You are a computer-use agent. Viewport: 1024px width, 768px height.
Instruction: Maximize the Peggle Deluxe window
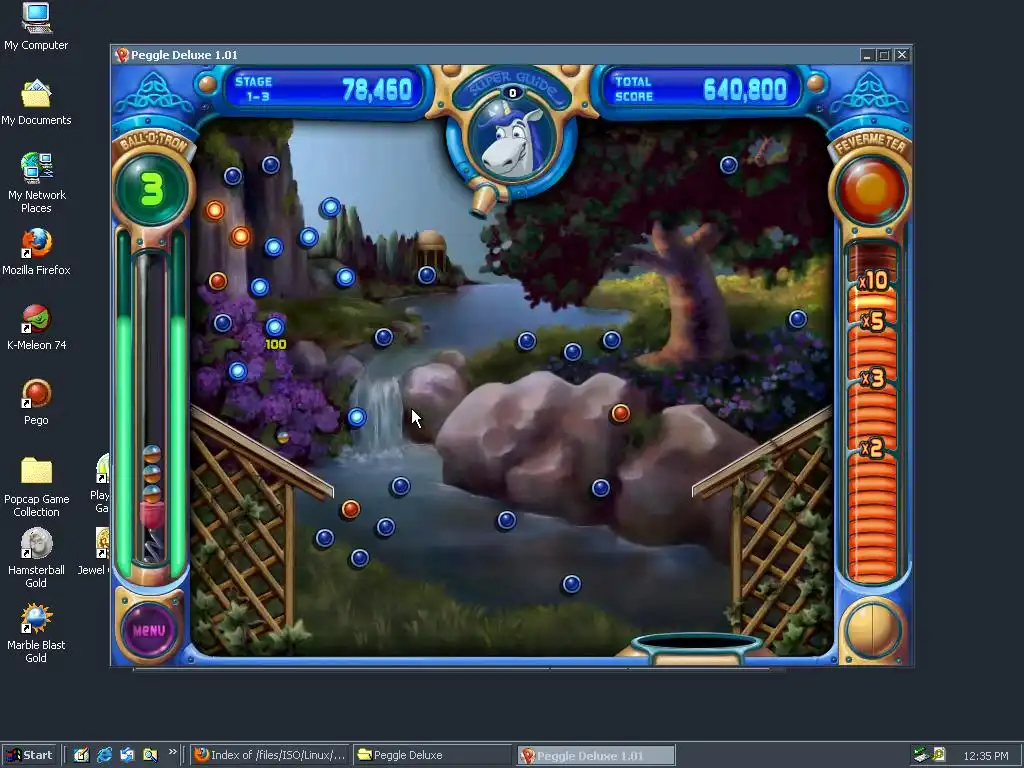pyautogui.click(x=884, y=56)
